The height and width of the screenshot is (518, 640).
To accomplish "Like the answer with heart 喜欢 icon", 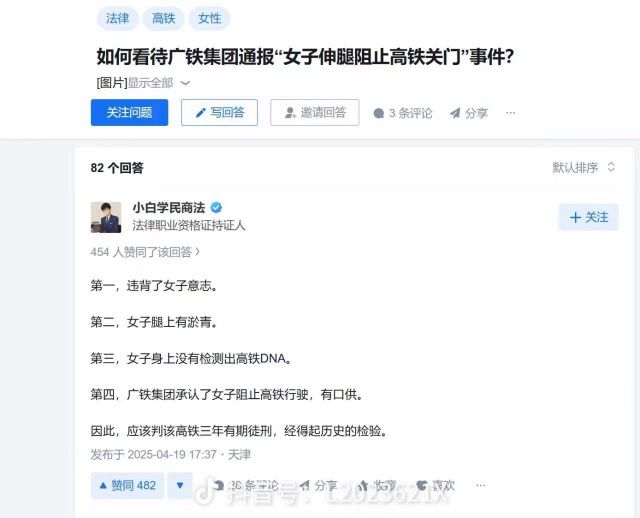I will 435,485.
